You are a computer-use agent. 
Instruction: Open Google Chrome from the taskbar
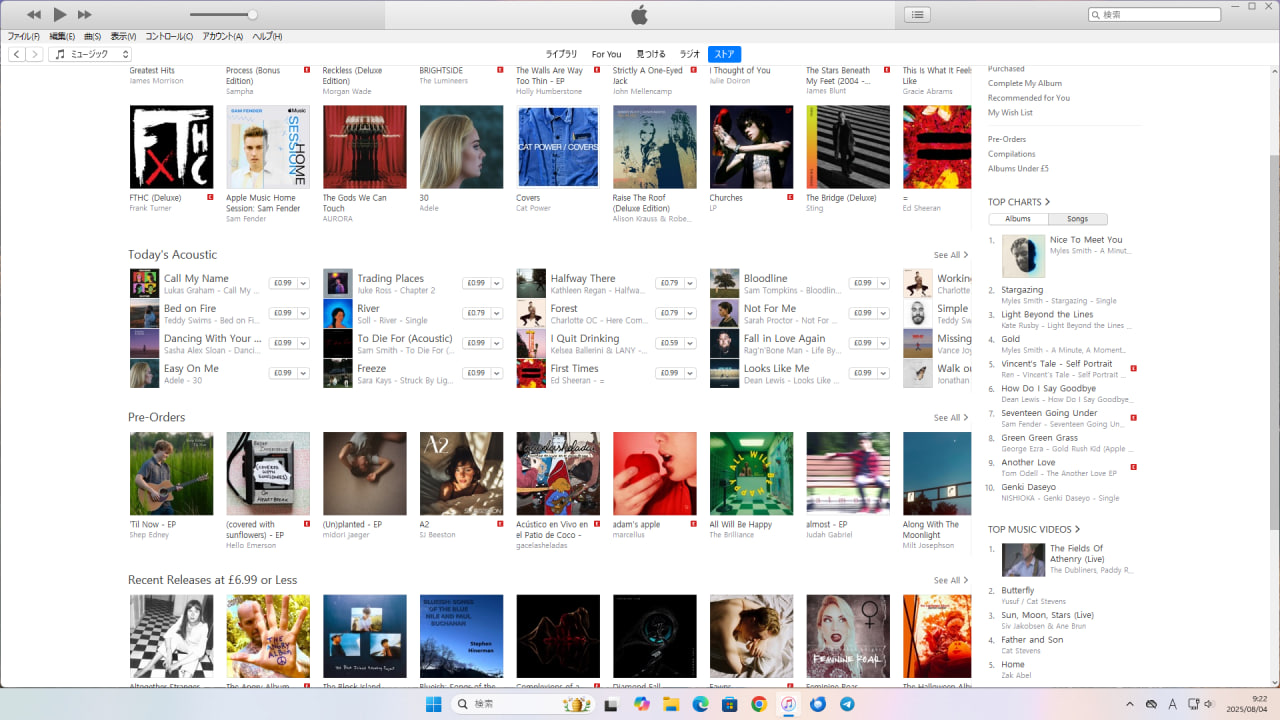click(x=759, y=704)
